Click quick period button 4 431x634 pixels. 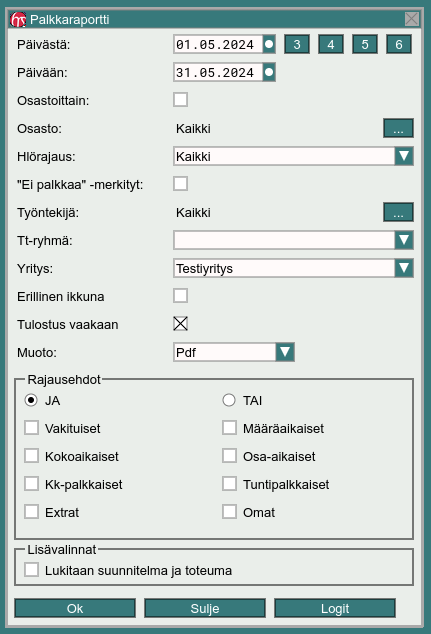[331, 44]
